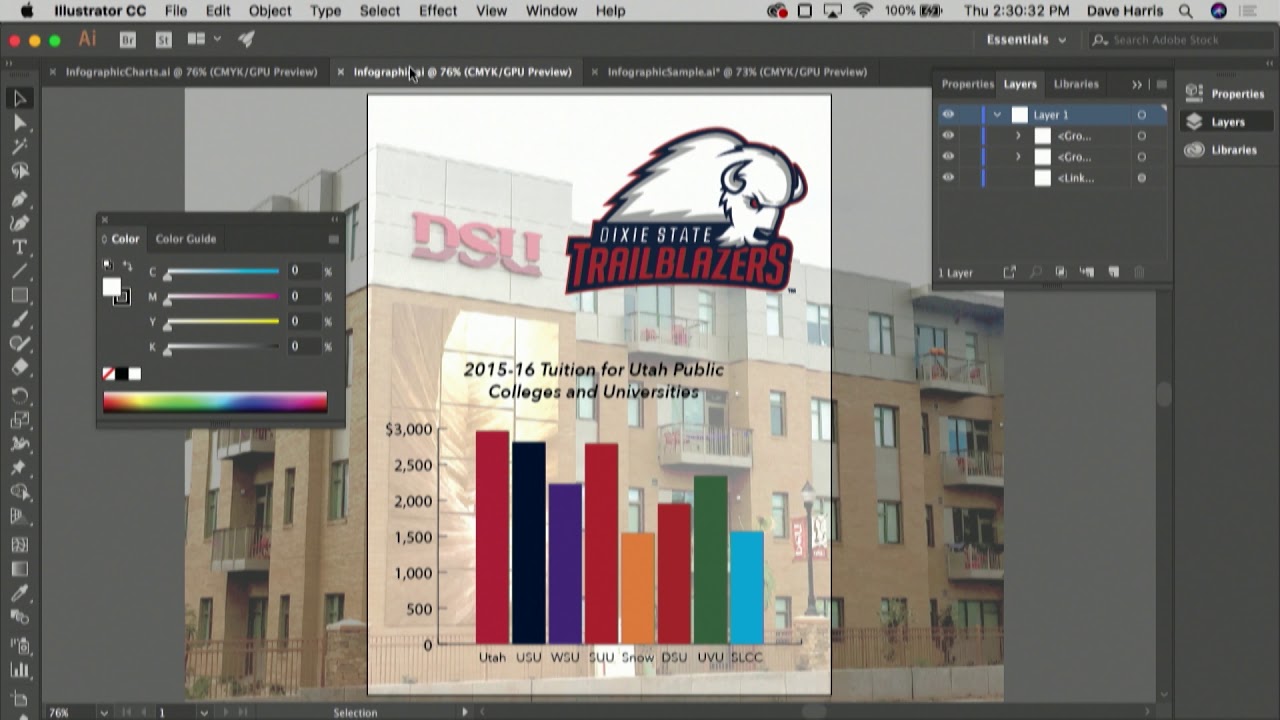Expand hidden panel tabs with double-chevron
1280x720 pixels.
pyautogui.click(x=1137, y=84)
